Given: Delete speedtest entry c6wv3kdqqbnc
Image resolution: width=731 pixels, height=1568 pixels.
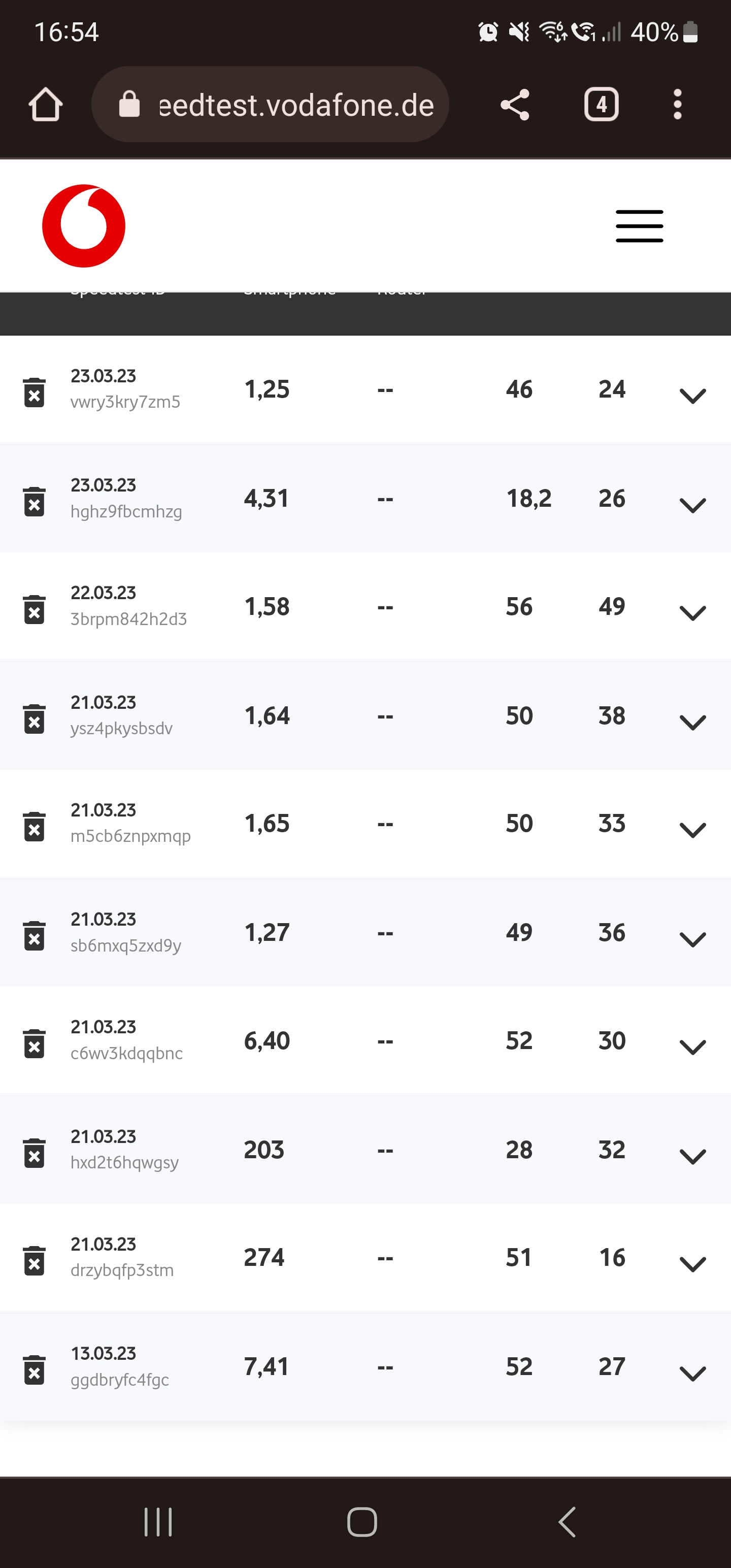Looking at the screenshot, I should click(34, 1043).
